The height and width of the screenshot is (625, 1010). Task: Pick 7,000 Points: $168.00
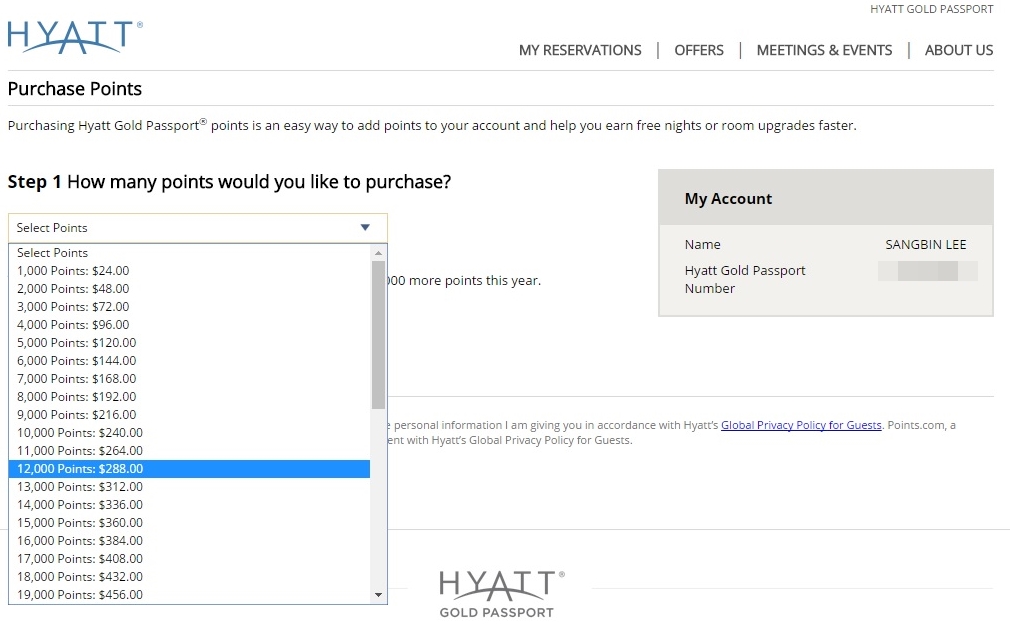click(x=189, y=379)
